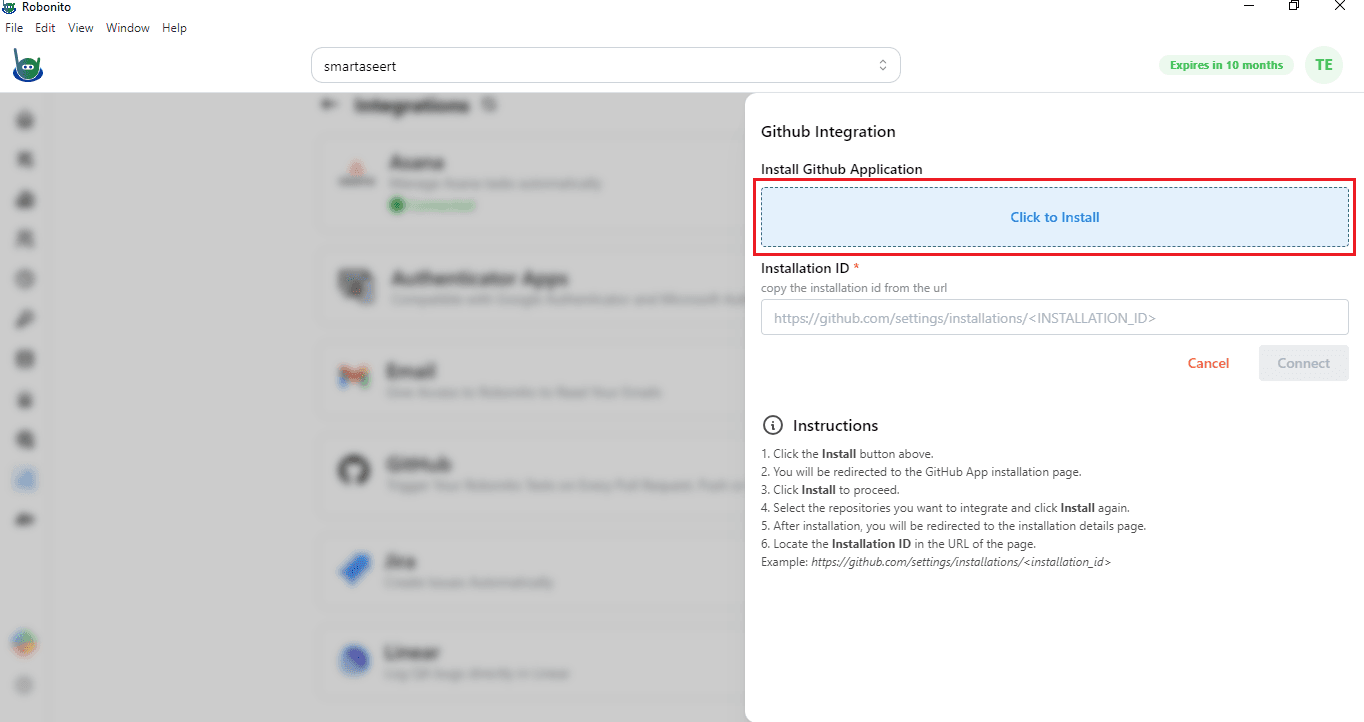
Task: Click the colorful icon at sidebar bottom
Action: click(x=25, y=643)
